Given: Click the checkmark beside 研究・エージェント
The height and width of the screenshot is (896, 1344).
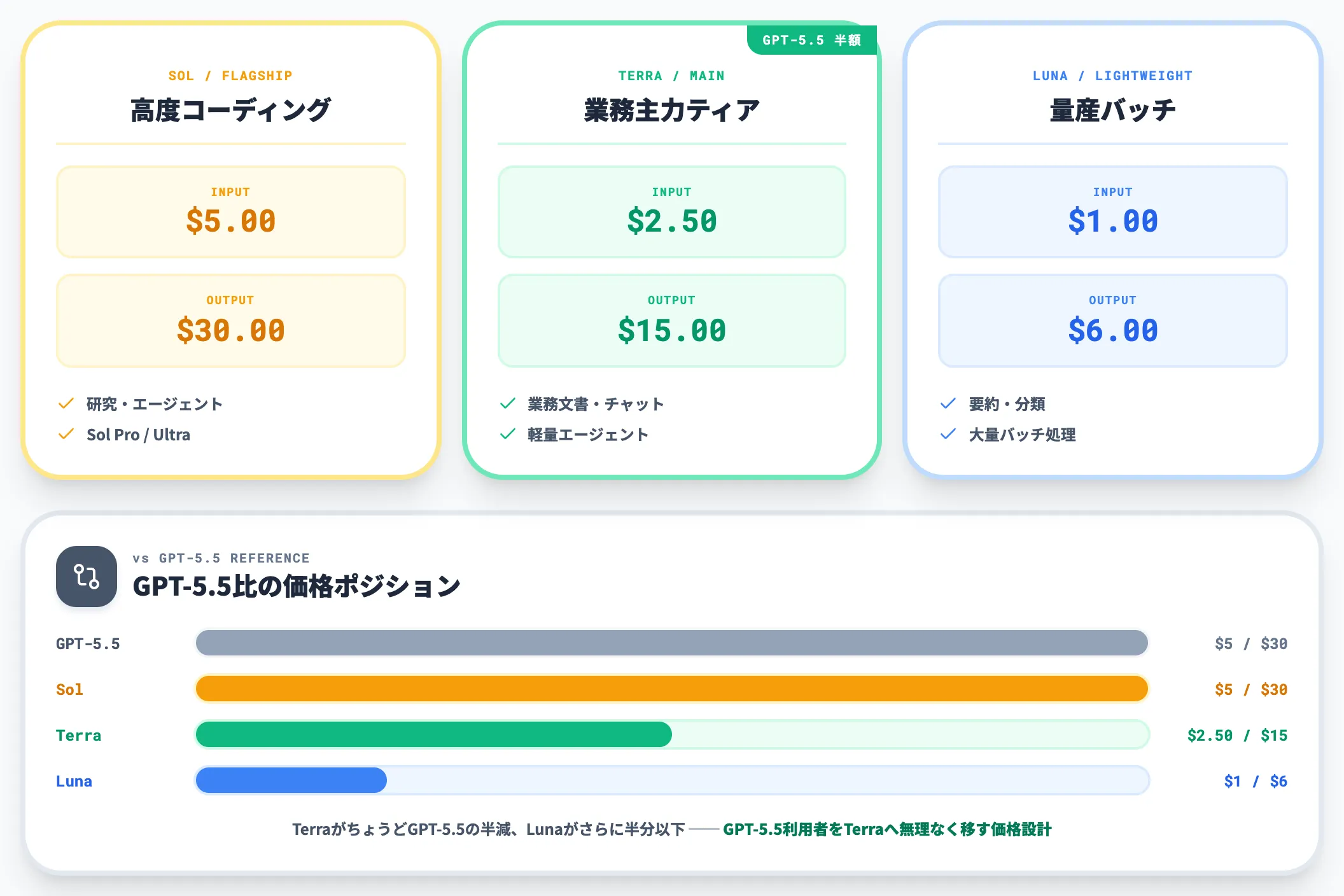Looking at the screenshot, I should click(66, 403).
